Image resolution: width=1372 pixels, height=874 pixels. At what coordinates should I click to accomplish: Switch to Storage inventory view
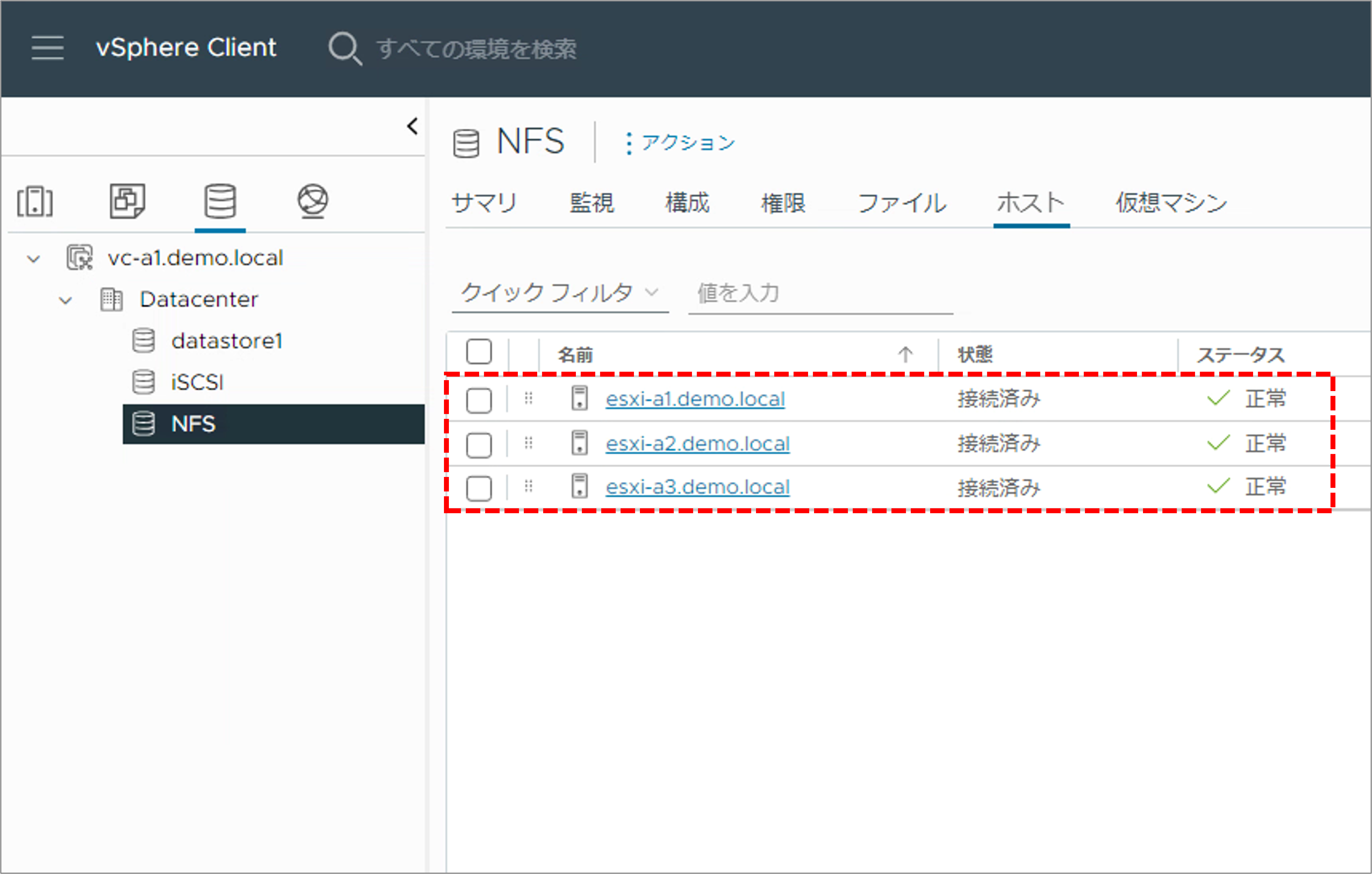(x=220, y=201)
